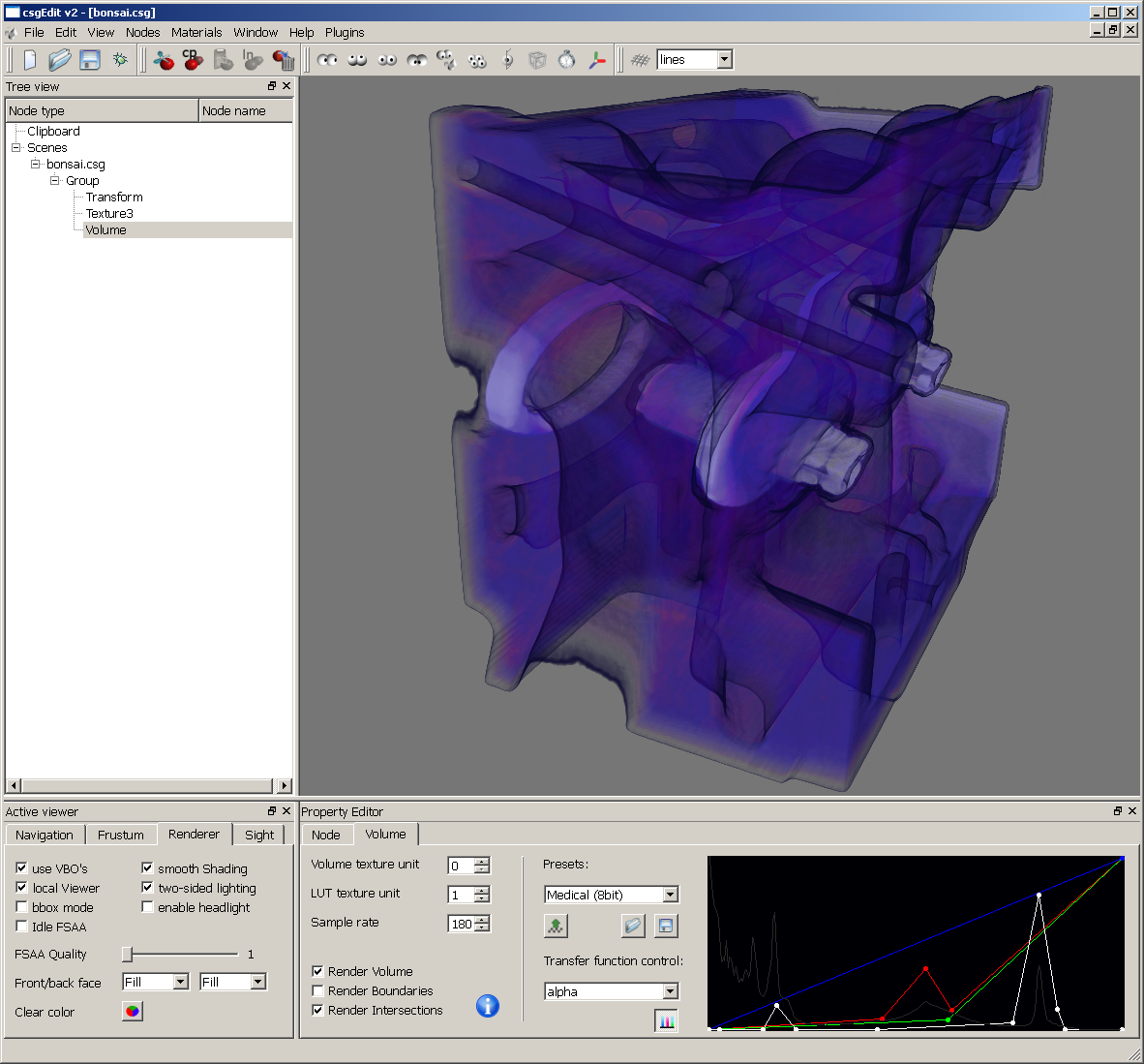This screenshot has width=1144, height=1064.
Task: Click the blue info icon in Property Editor
Action: [488, 1006]
